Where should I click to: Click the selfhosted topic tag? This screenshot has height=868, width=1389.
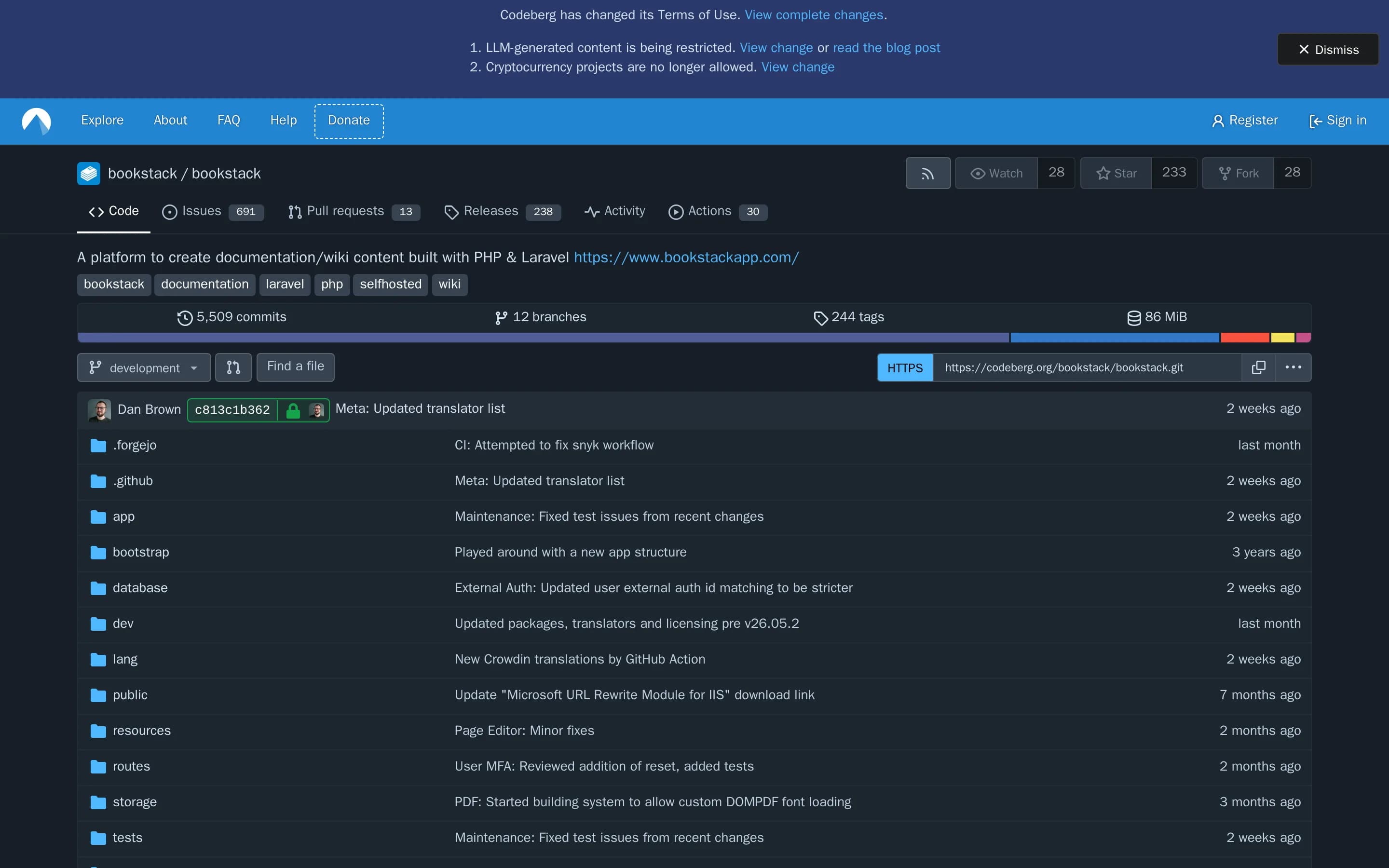390,285
